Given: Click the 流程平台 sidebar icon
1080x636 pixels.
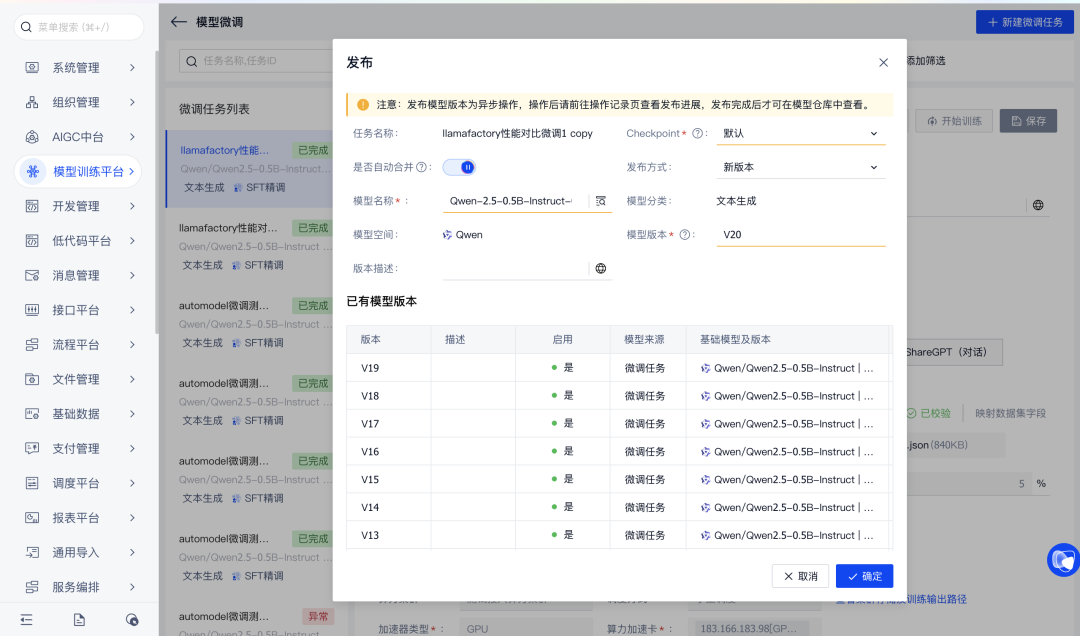Looking at the screenshot, I should [32, 345].
